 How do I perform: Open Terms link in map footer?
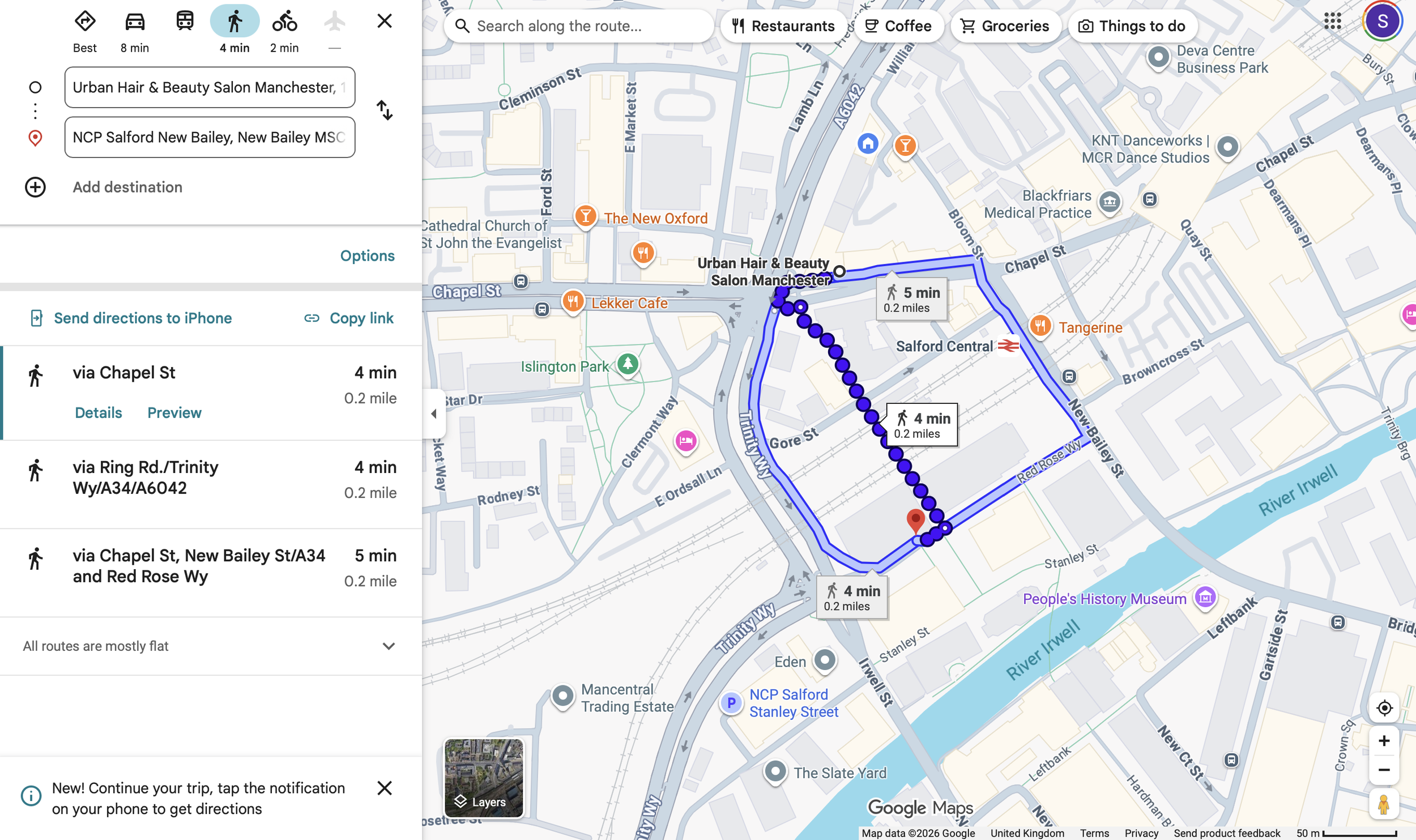point(1094,833)
